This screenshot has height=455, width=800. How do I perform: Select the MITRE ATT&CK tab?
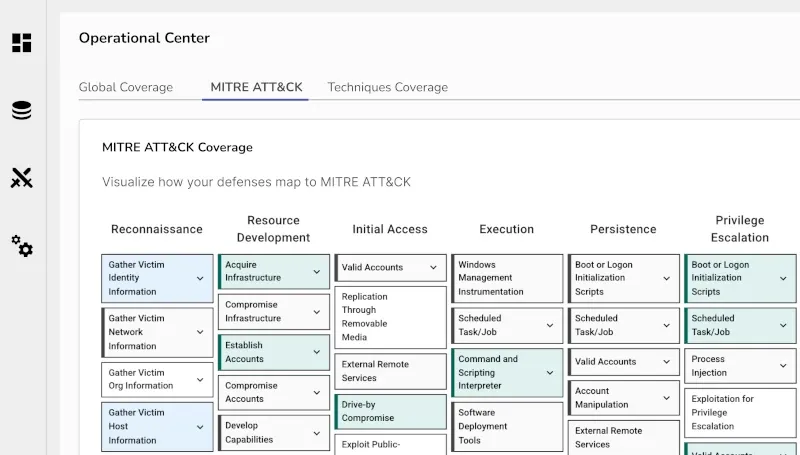(256, 87)
